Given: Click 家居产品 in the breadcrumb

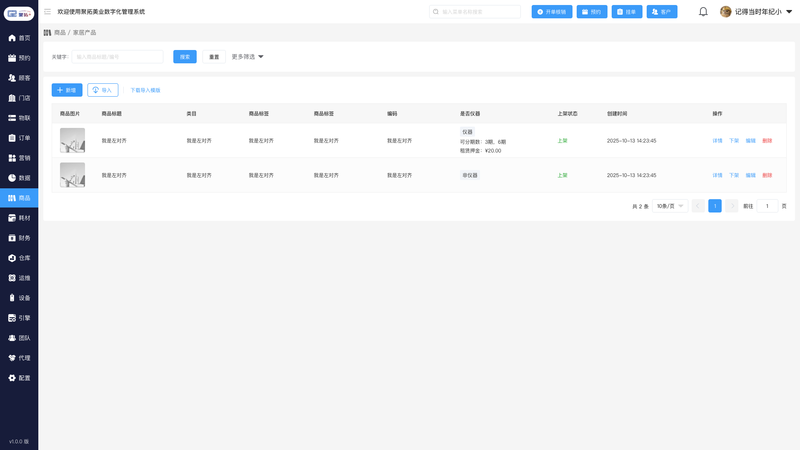Looking at the screenshot, I should pos(84,32).
